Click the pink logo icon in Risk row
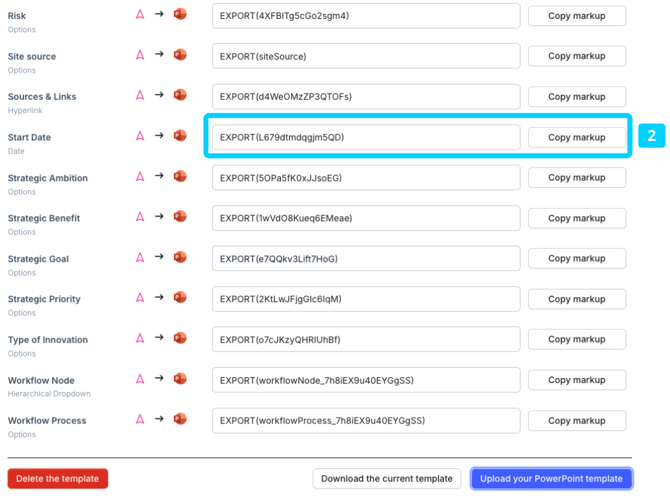 point(140,14)
